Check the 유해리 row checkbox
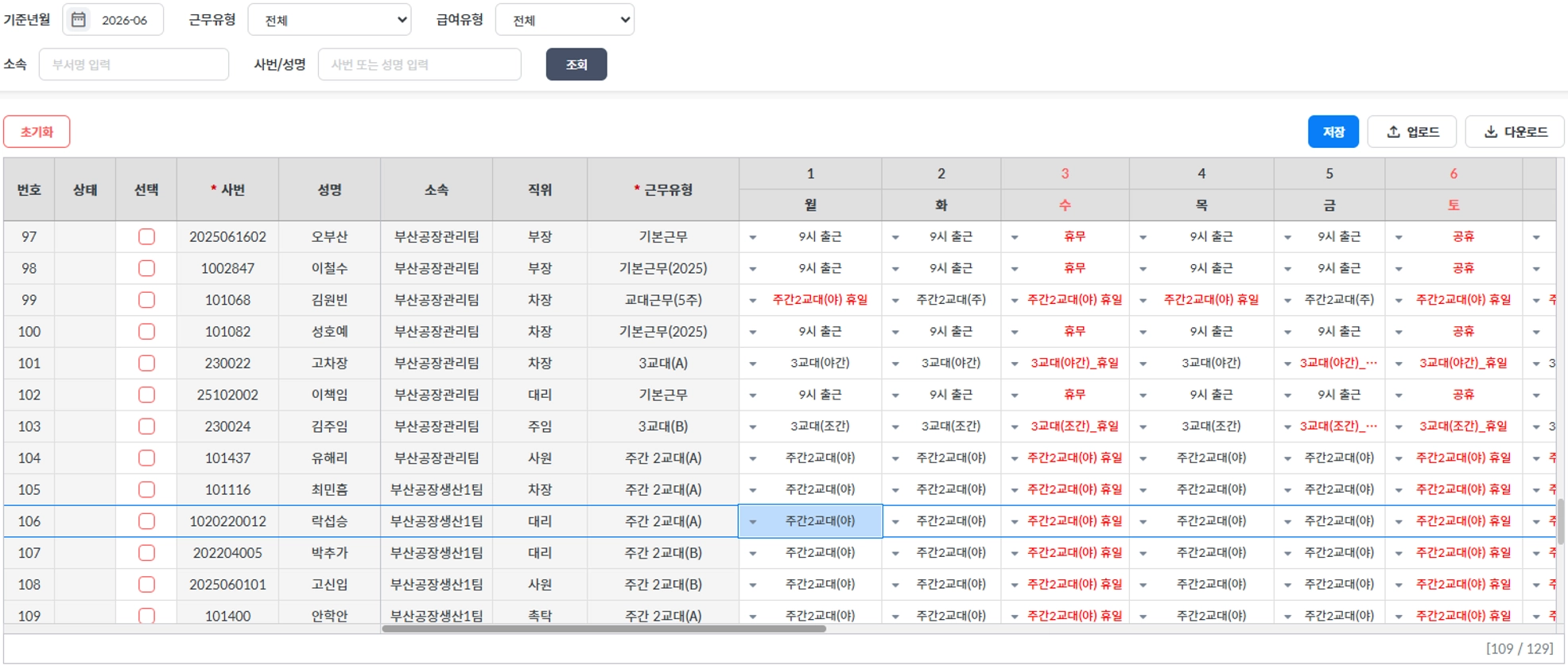The width and height of the screenshot is (1568, 666). pos(146,458)
